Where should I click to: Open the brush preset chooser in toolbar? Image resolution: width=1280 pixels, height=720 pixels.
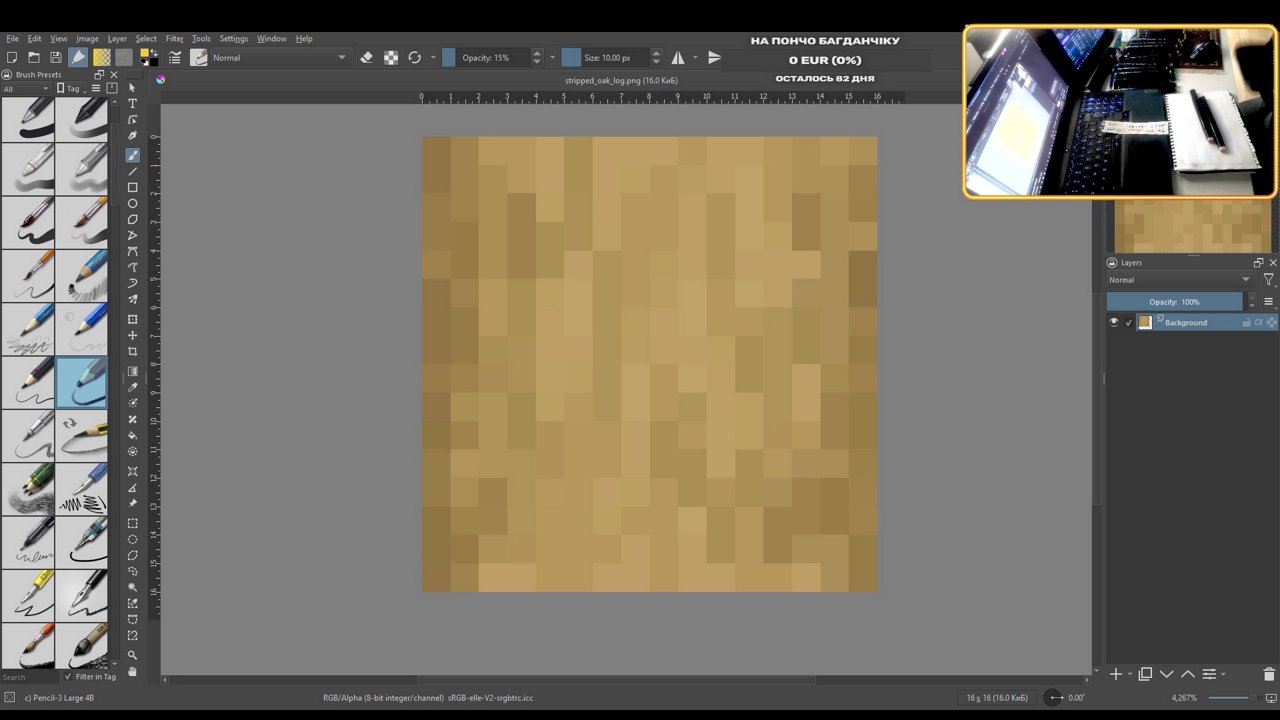click(198, 58)
